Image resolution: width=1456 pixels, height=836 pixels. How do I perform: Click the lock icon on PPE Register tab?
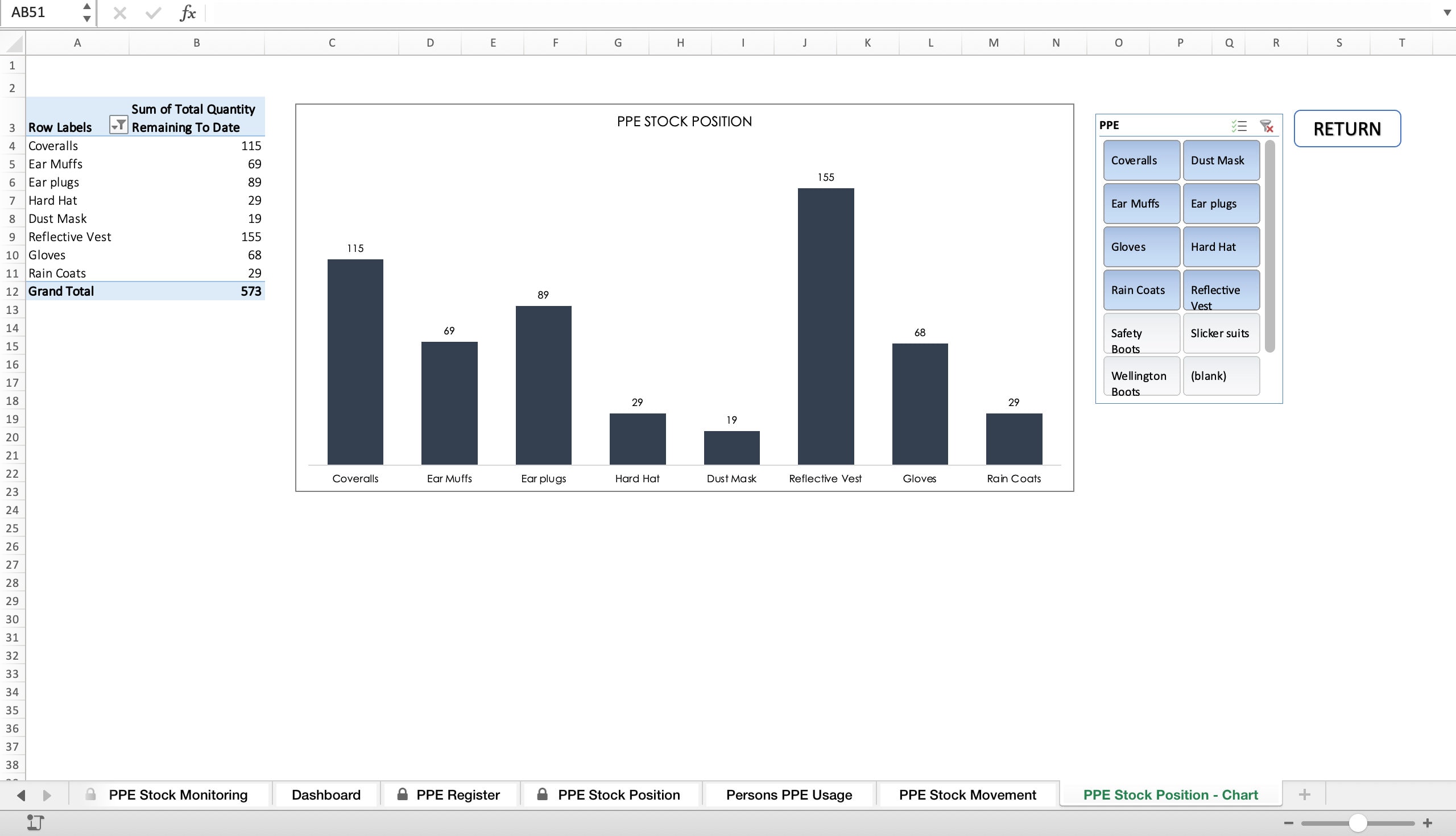[402, 794]
